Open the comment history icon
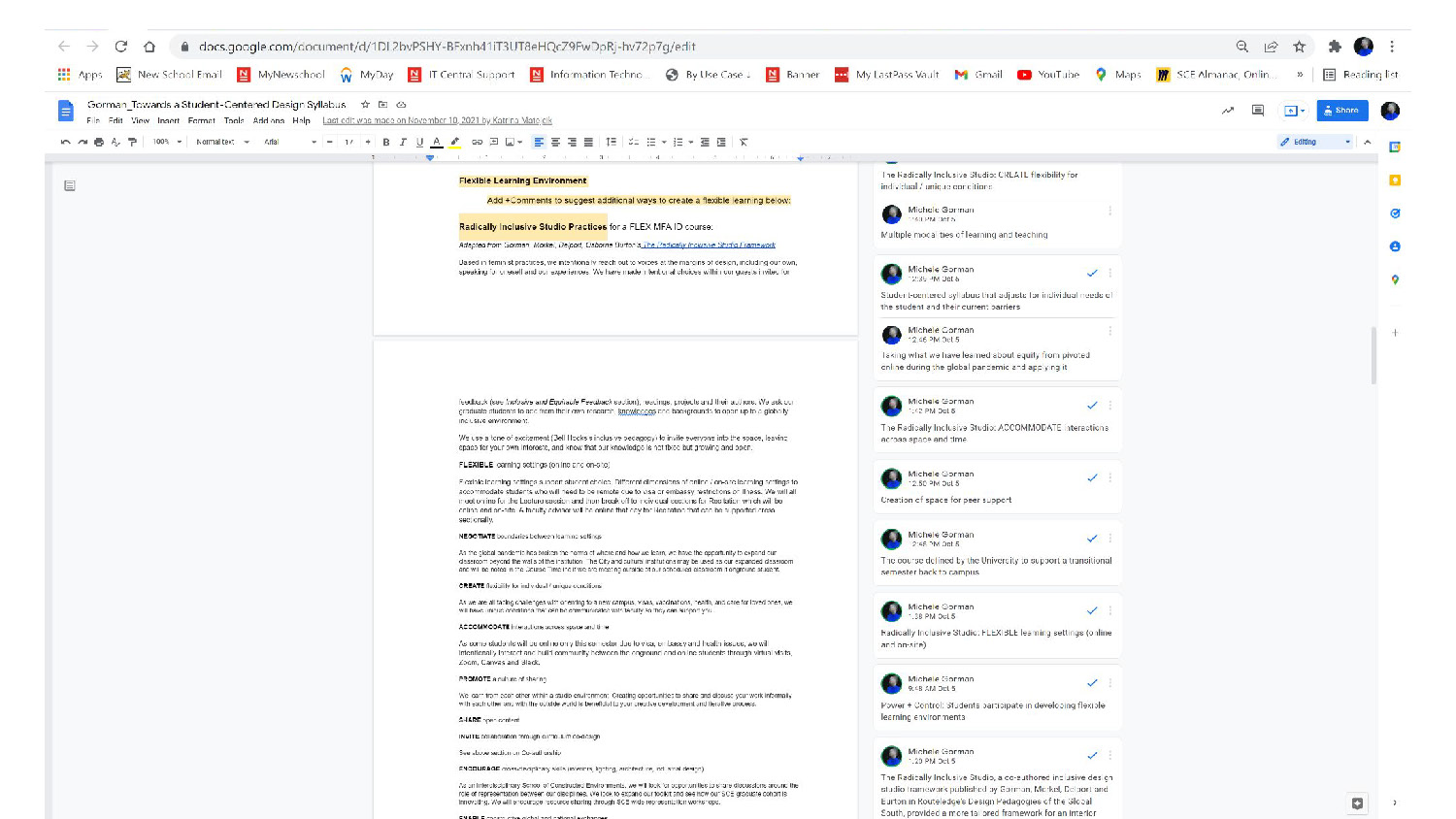Image resolution: width=1456 pixels, height=819 pixels. [1258, 111]
